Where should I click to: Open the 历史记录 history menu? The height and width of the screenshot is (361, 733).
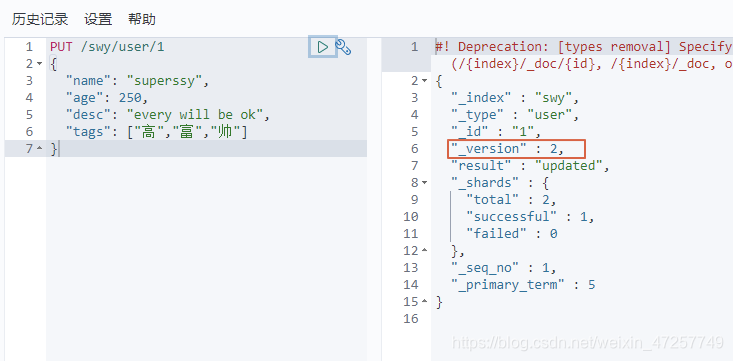click(x=40, y=19)
